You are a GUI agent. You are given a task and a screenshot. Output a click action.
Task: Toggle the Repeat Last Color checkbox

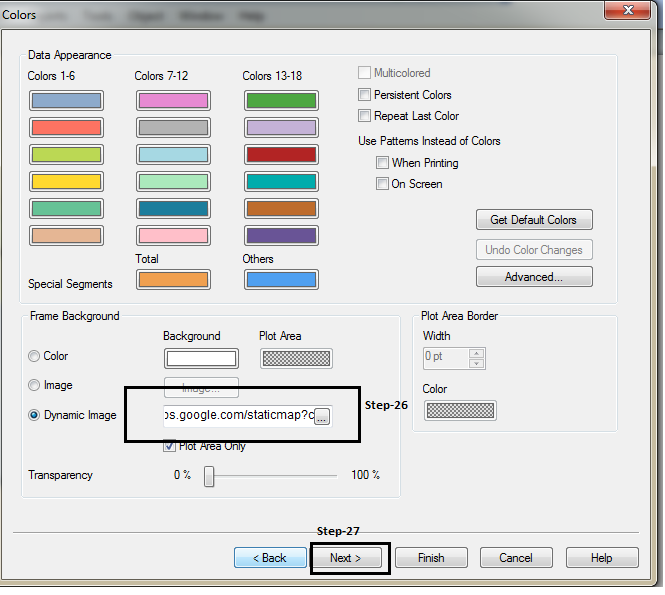click(365, 116)
